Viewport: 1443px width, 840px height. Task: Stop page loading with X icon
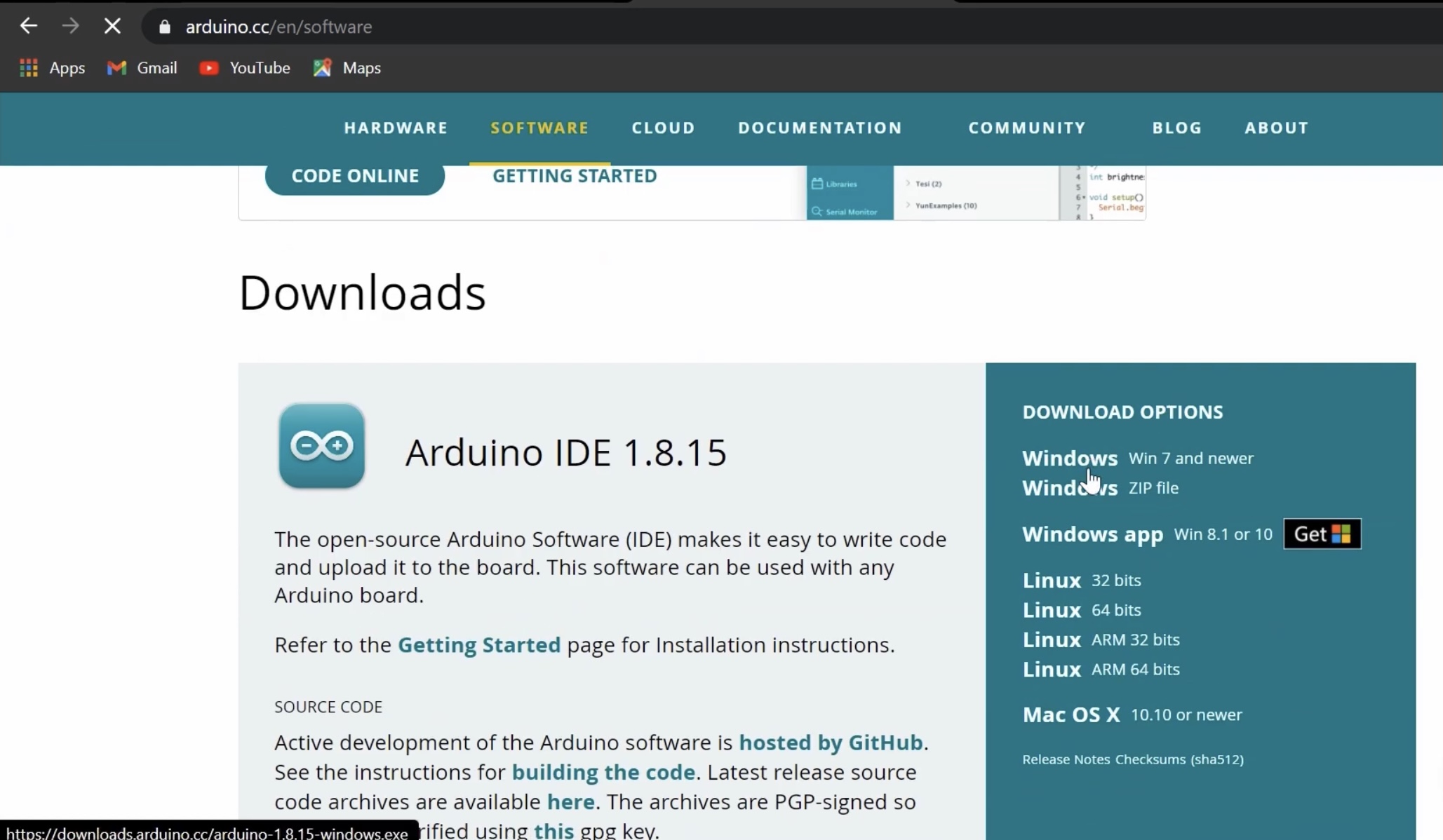[112, 27]
